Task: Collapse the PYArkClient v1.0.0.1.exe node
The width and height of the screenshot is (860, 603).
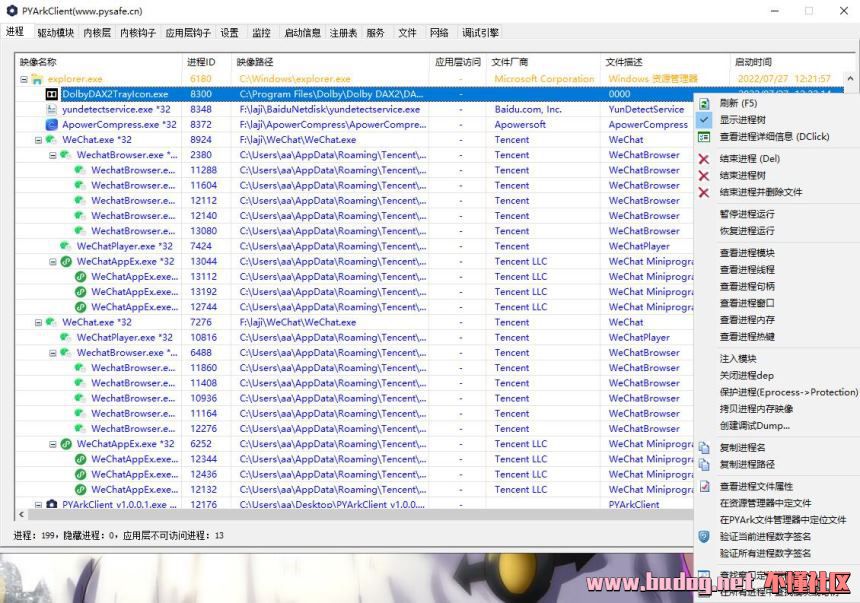Action: [x=38, y=505]
